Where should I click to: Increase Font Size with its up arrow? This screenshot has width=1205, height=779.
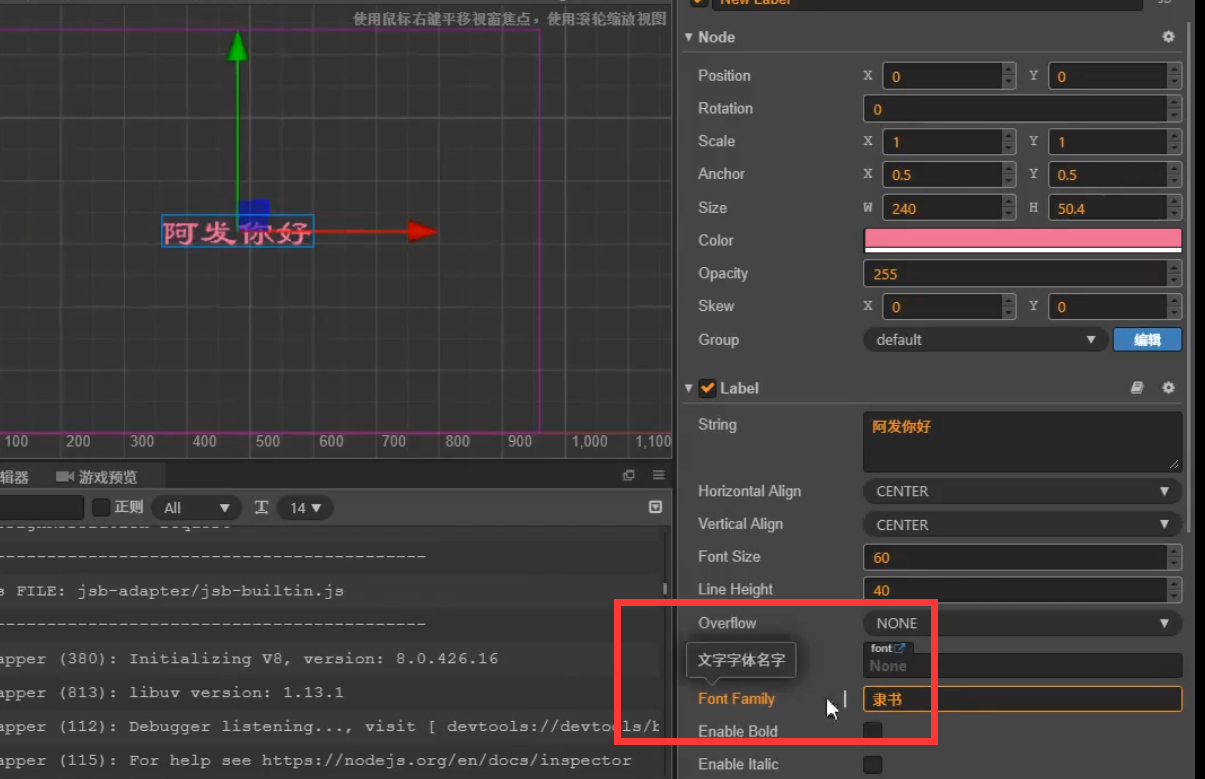(x=1174, y=551)
